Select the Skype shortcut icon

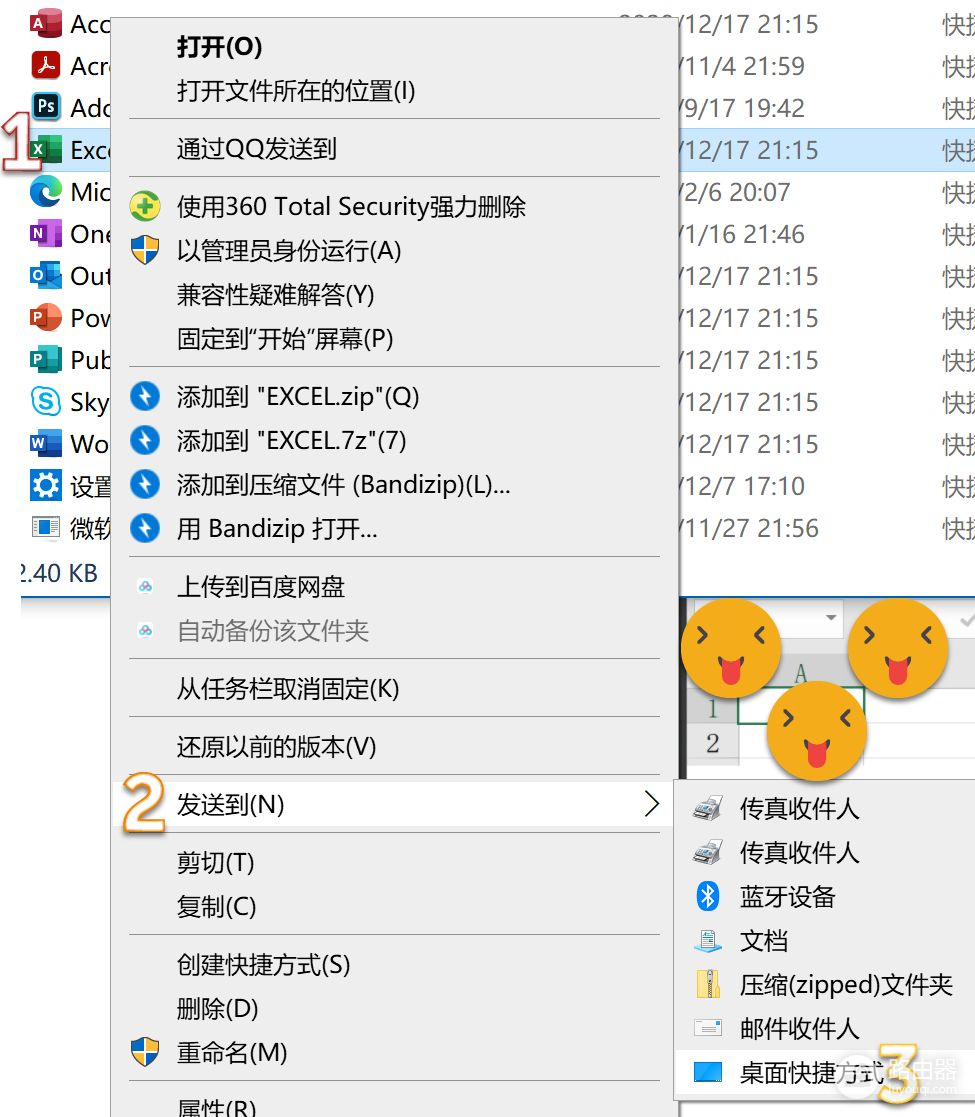point(46,402)
